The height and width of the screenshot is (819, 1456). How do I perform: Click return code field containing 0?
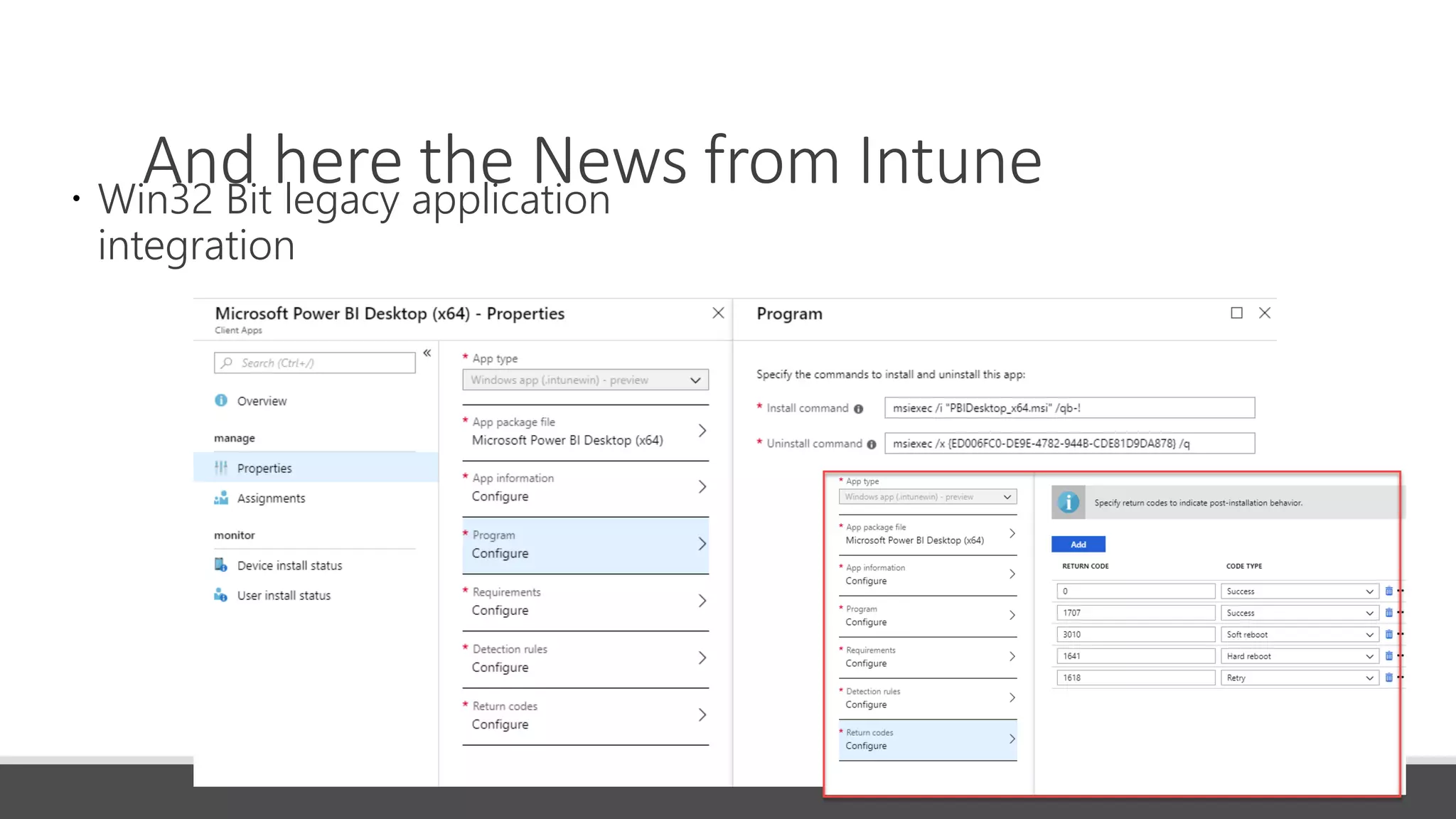click(x=1136, y=591)
